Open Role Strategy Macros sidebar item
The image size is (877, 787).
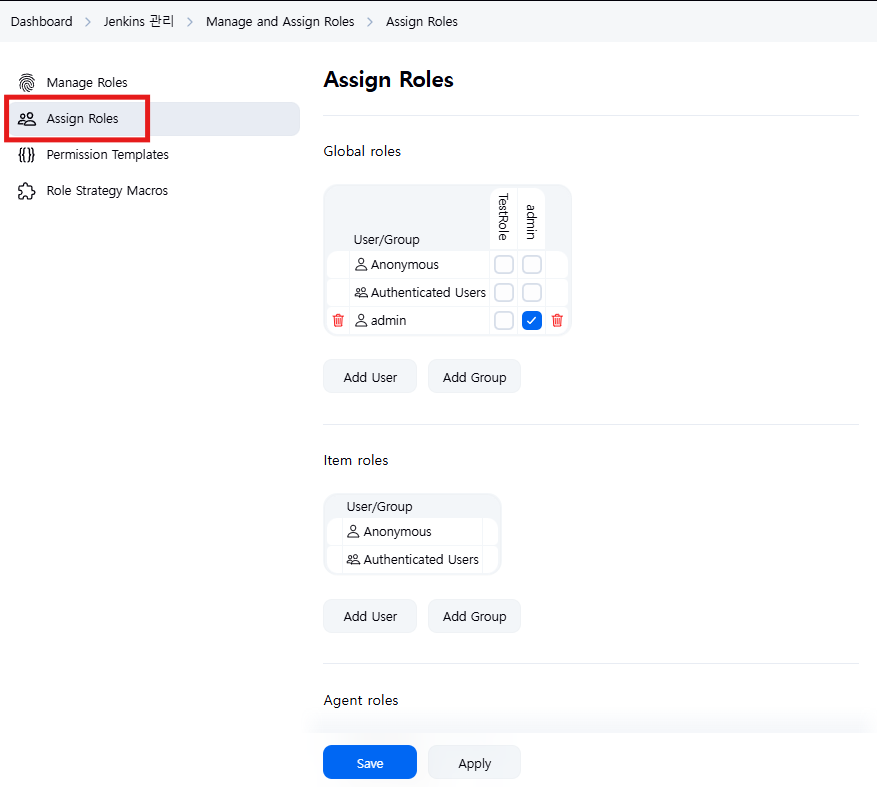pyautogui.click(x=152, y=191)
